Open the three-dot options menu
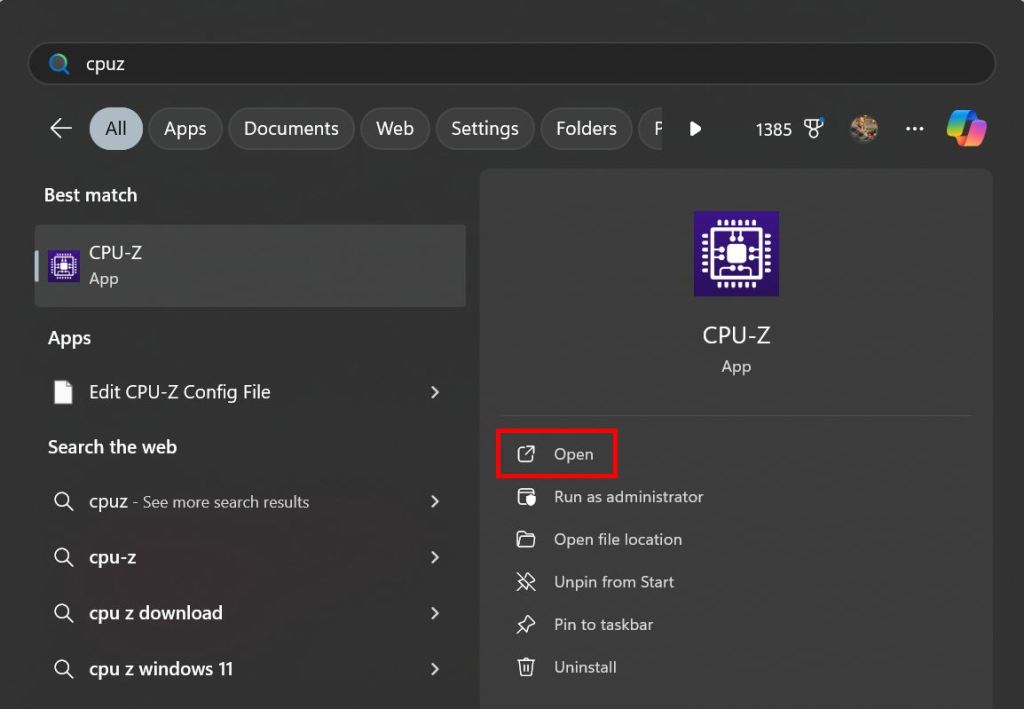1024x709 pixels. pyautogui.click(x=914, y=129)
